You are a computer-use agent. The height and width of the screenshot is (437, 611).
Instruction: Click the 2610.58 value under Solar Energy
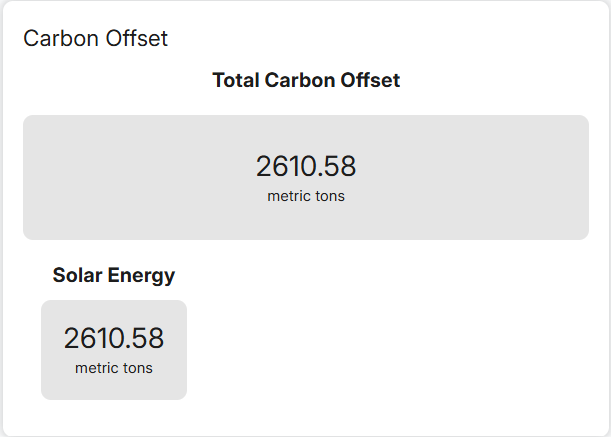(x=114, y=338)
